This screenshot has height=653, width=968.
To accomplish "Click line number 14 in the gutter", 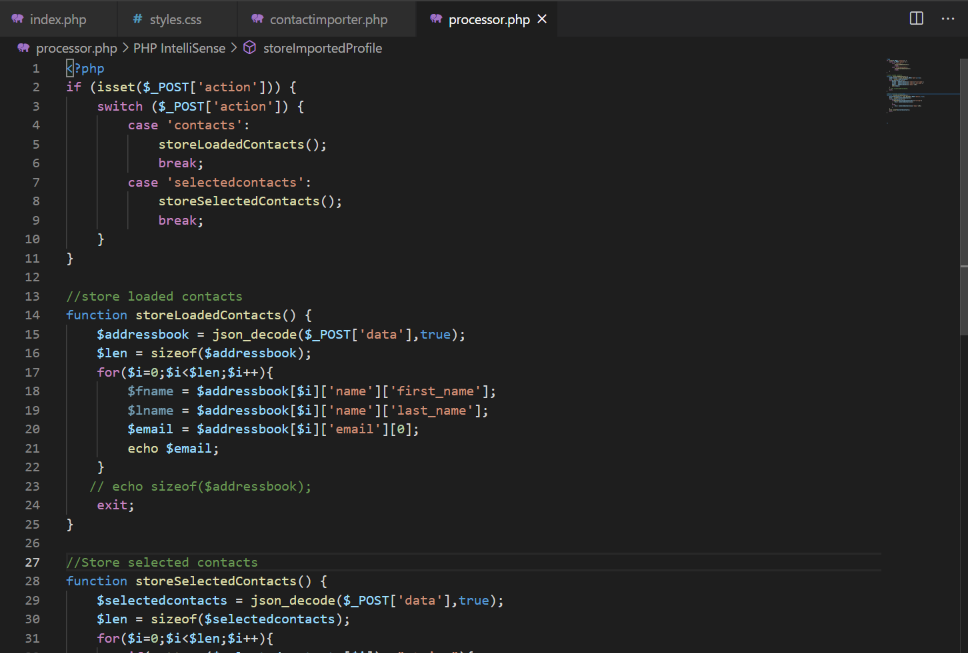I will coord(32,315).
